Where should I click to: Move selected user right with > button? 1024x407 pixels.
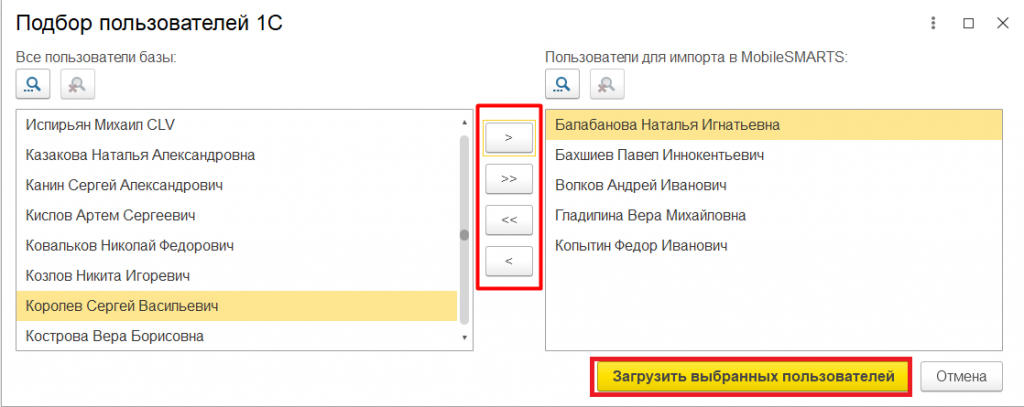(509, 138)
